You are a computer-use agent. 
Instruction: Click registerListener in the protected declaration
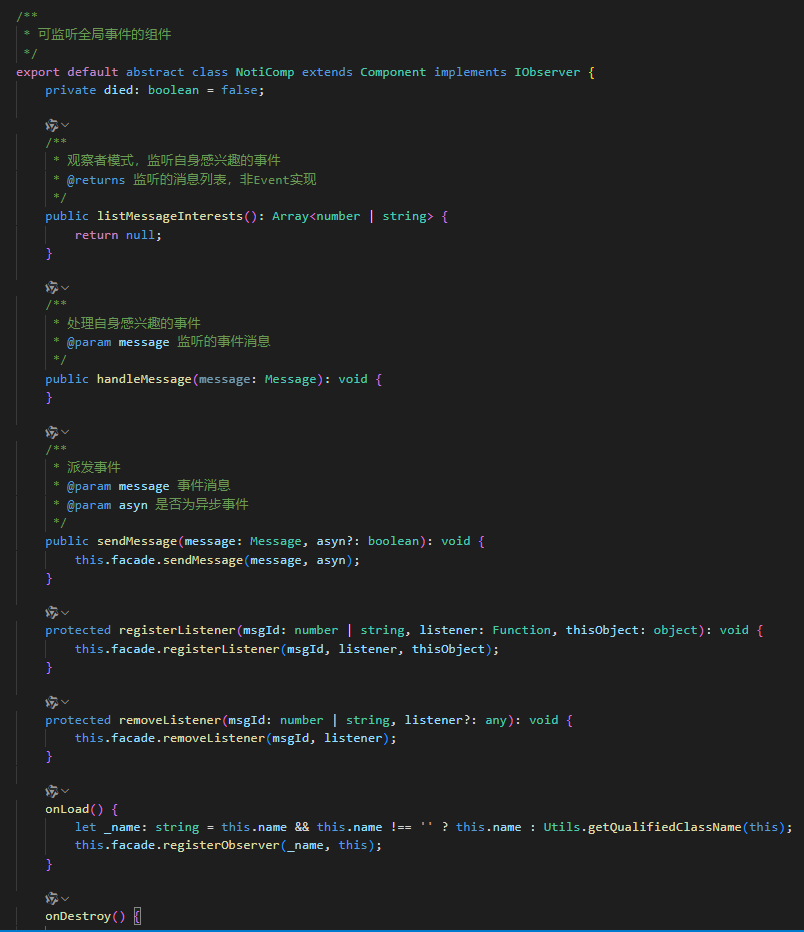tap(177, 630)
